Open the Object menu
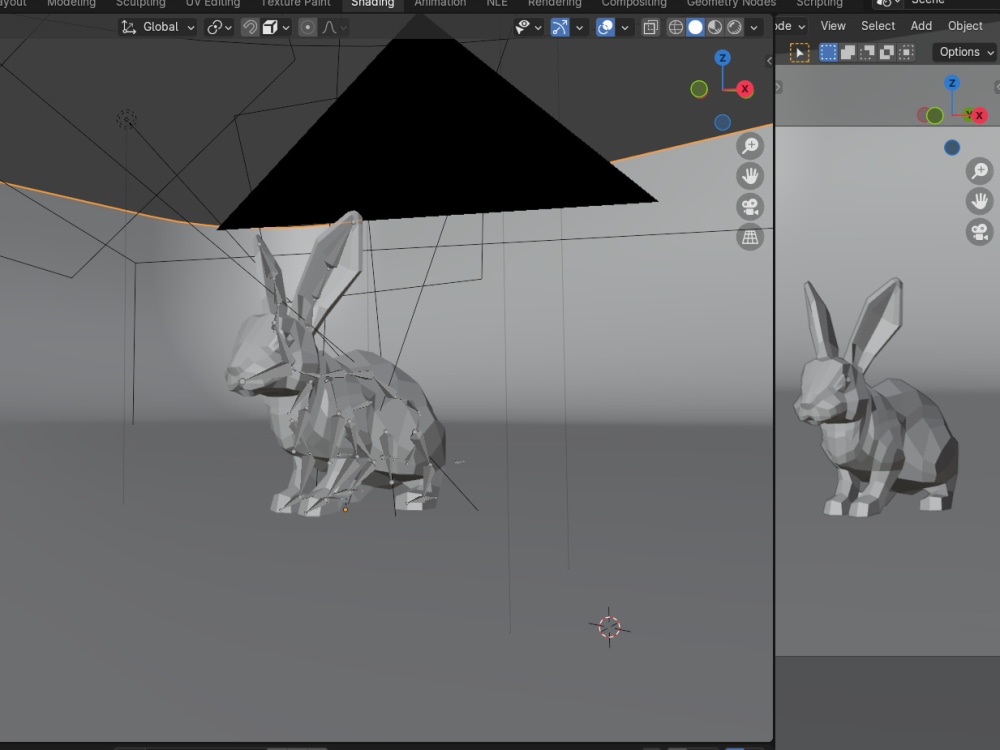 click(x=965, y=25)
